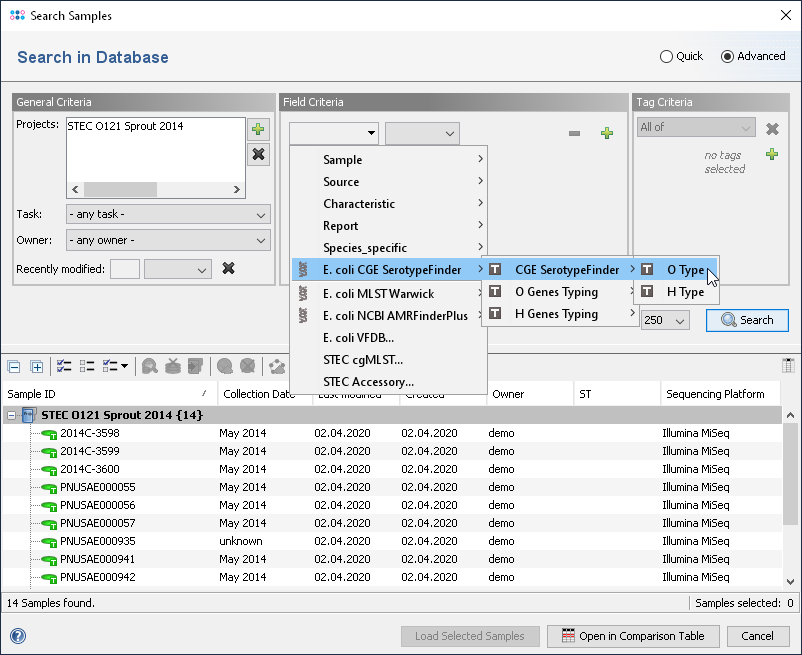Clear the Recently modified filter X icon
Screen dimensions: 802x655
pyautogui.click(x=228, y=268)
